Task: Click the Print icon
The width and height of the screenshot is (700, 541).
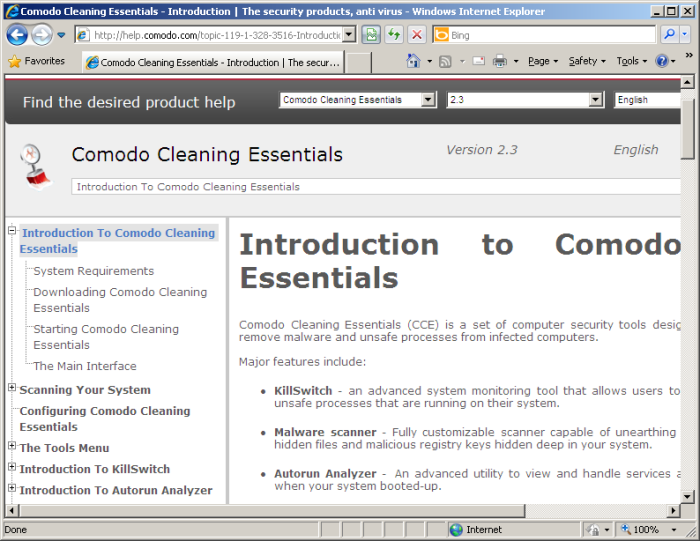Action: click(500, 61)
